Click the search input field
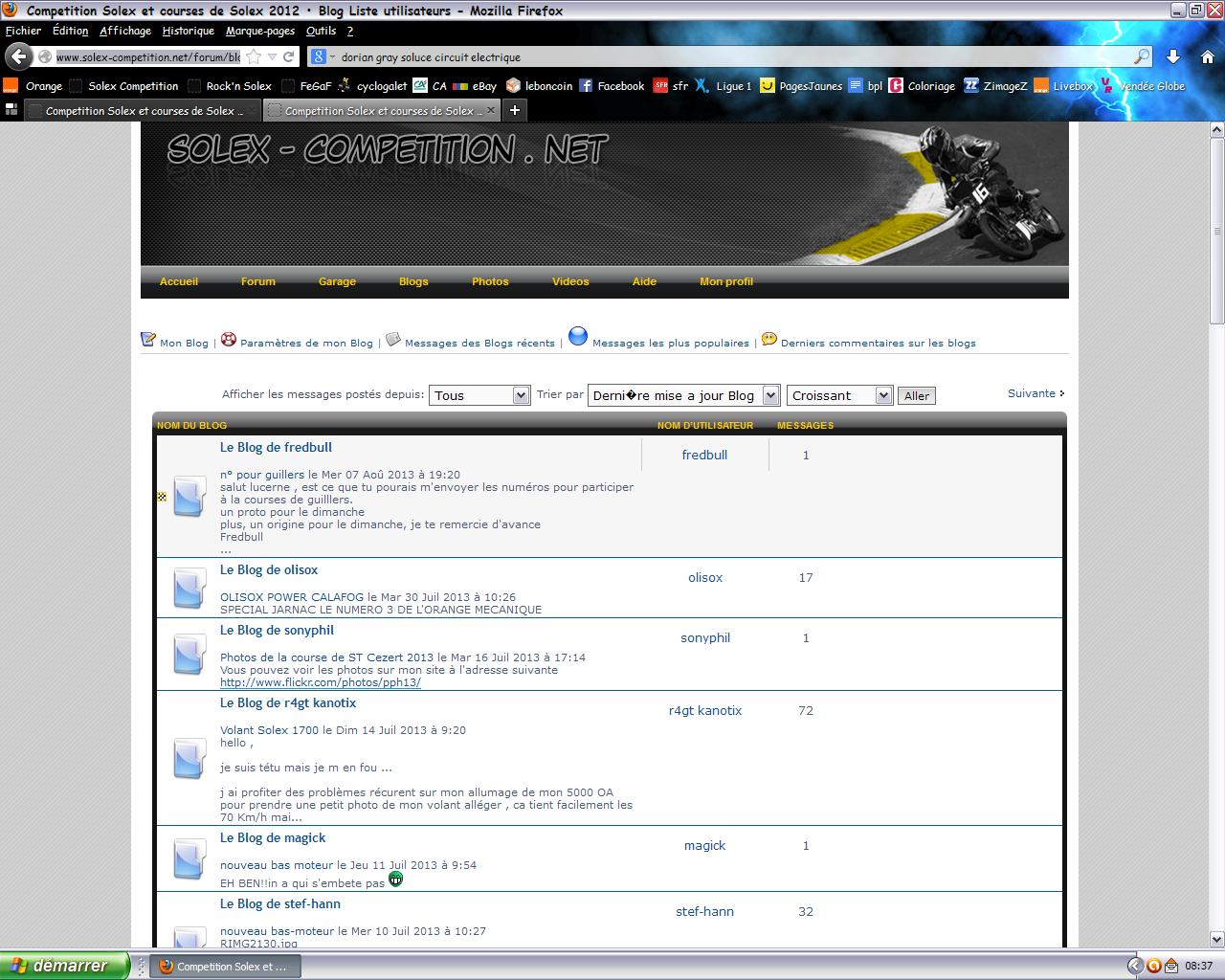Screen dimensions: 1225x980 pyautogui.click(x=727, y=56)
